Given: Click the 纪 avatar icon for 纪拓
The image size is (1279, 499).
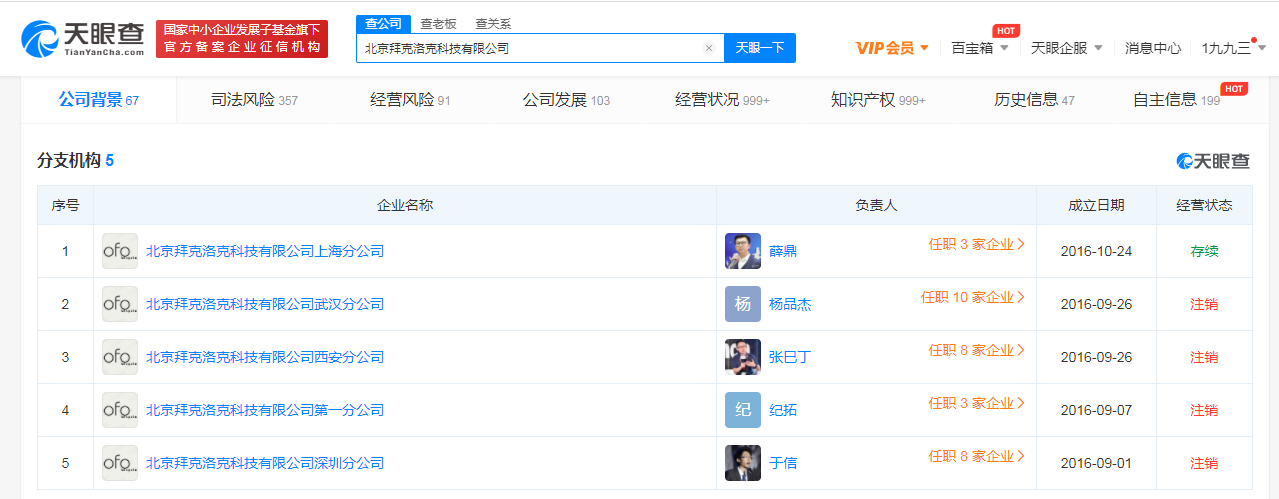Looking at the screenshot, I should coord(742,410).
